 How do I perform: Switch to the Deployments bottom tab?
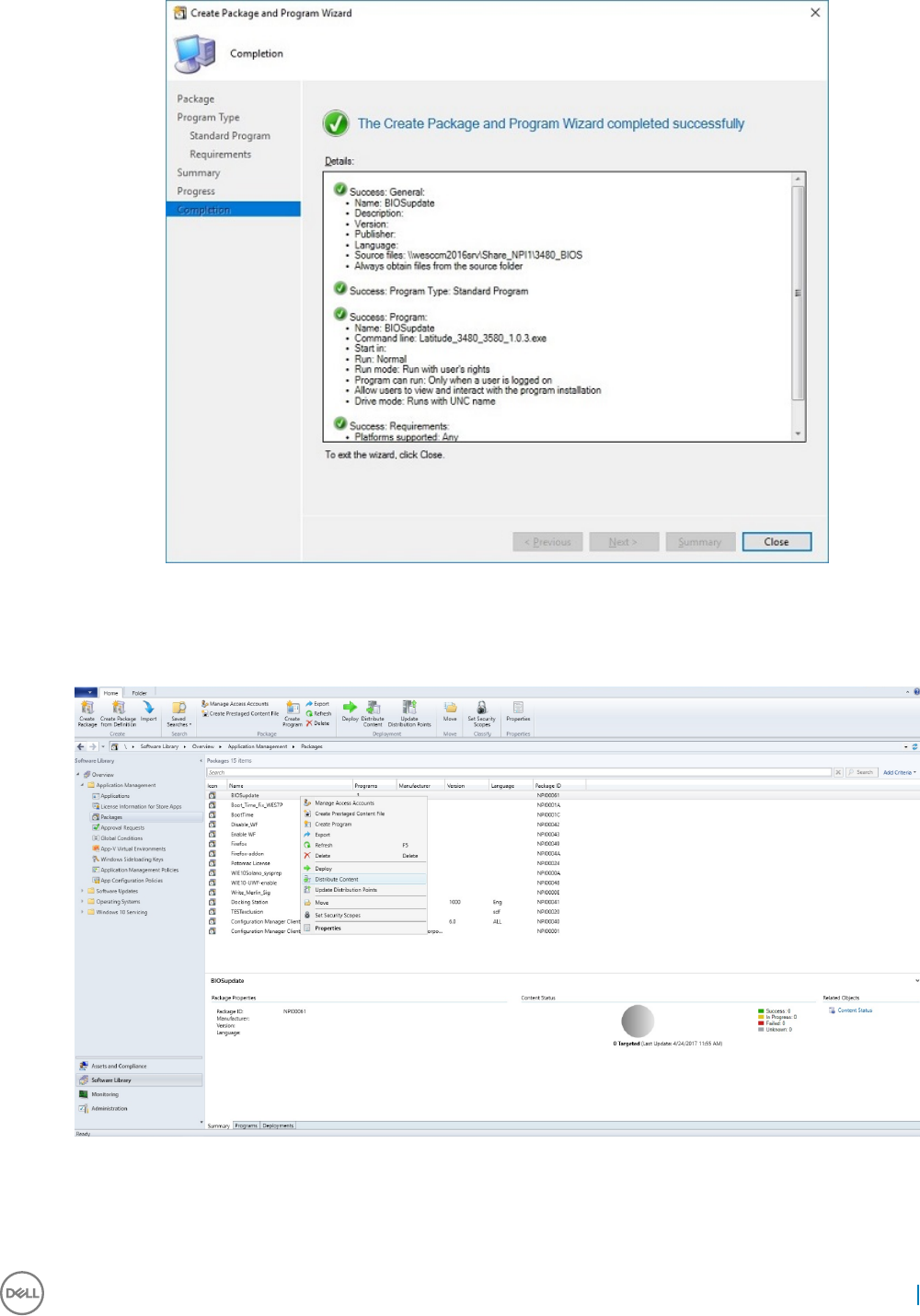pyautogui.click(x=278, y=1126)
